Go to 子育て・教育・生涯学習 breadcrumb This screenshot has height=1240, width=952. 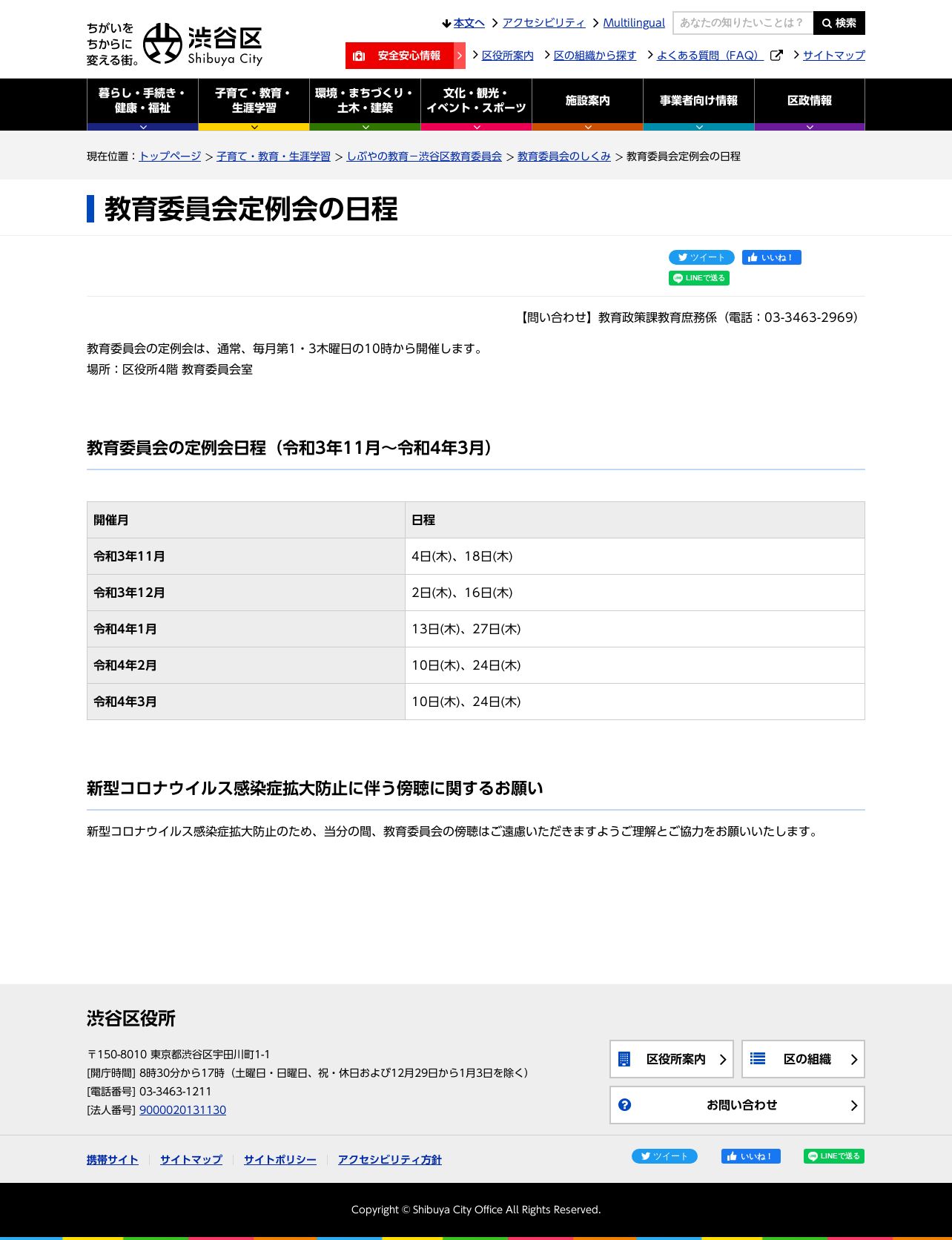coord(274,156)
